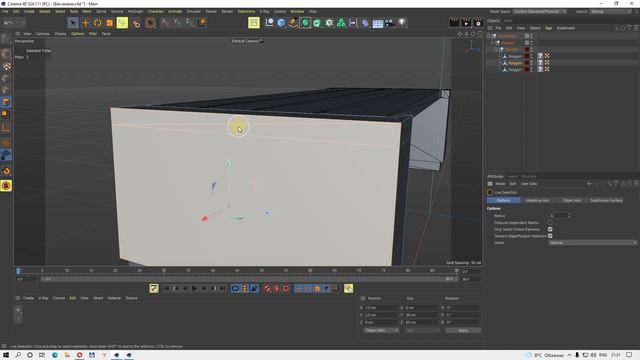640x360 pixels.
Task: Activate the Move tool
Action: 85,23
